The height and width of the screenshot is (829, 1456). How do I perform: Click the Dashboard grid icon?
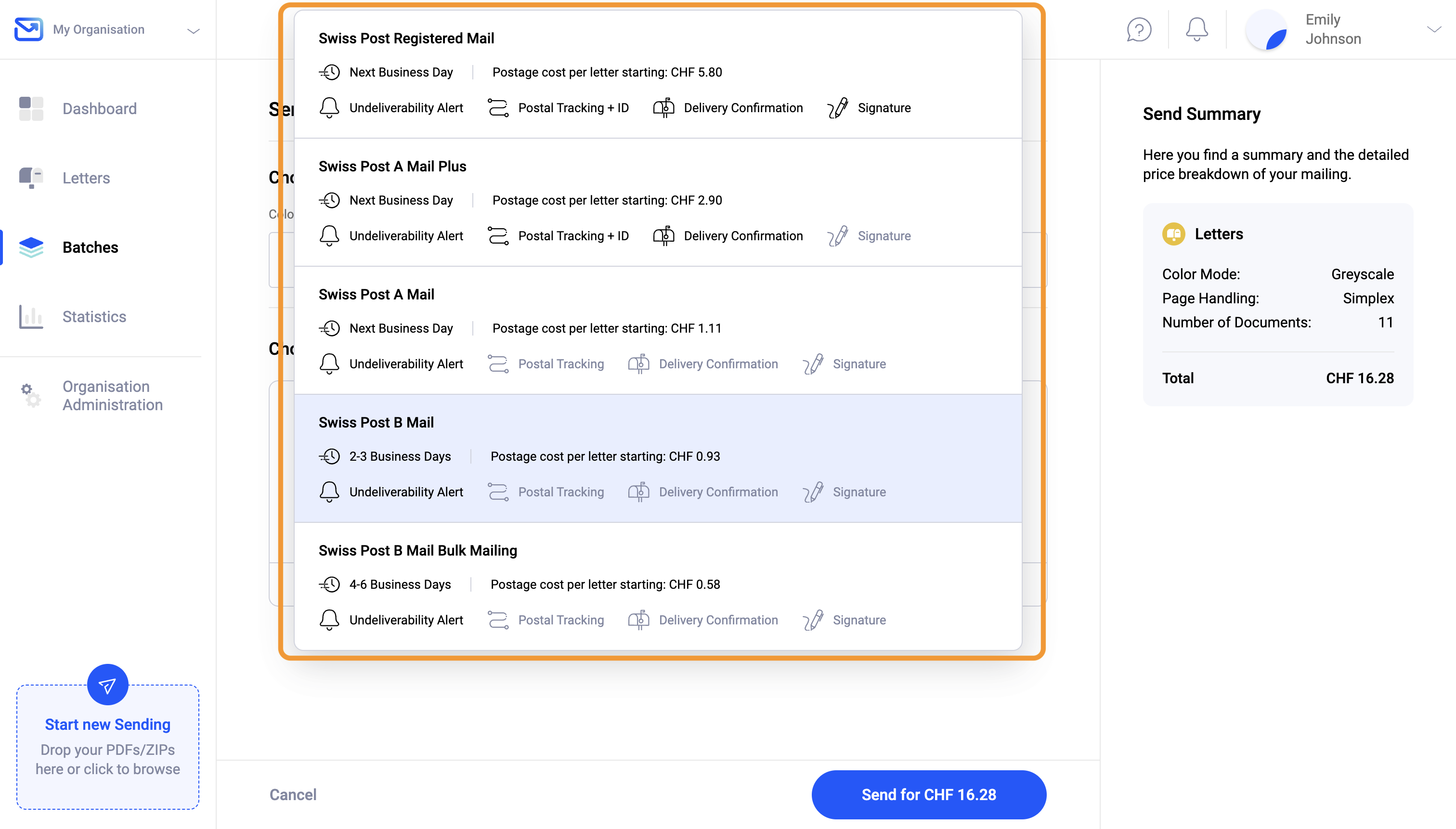pyautogui.click(x=31, y=109)
